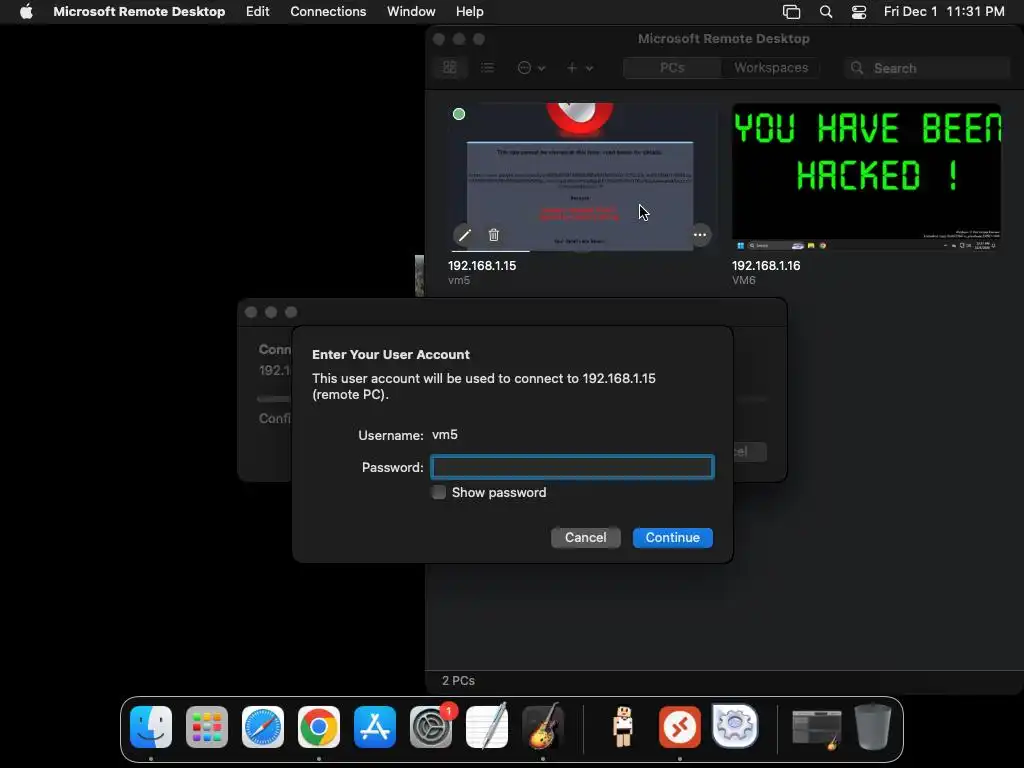
Task: Click the trash delete icon on vm5 card
Action: 494,235
